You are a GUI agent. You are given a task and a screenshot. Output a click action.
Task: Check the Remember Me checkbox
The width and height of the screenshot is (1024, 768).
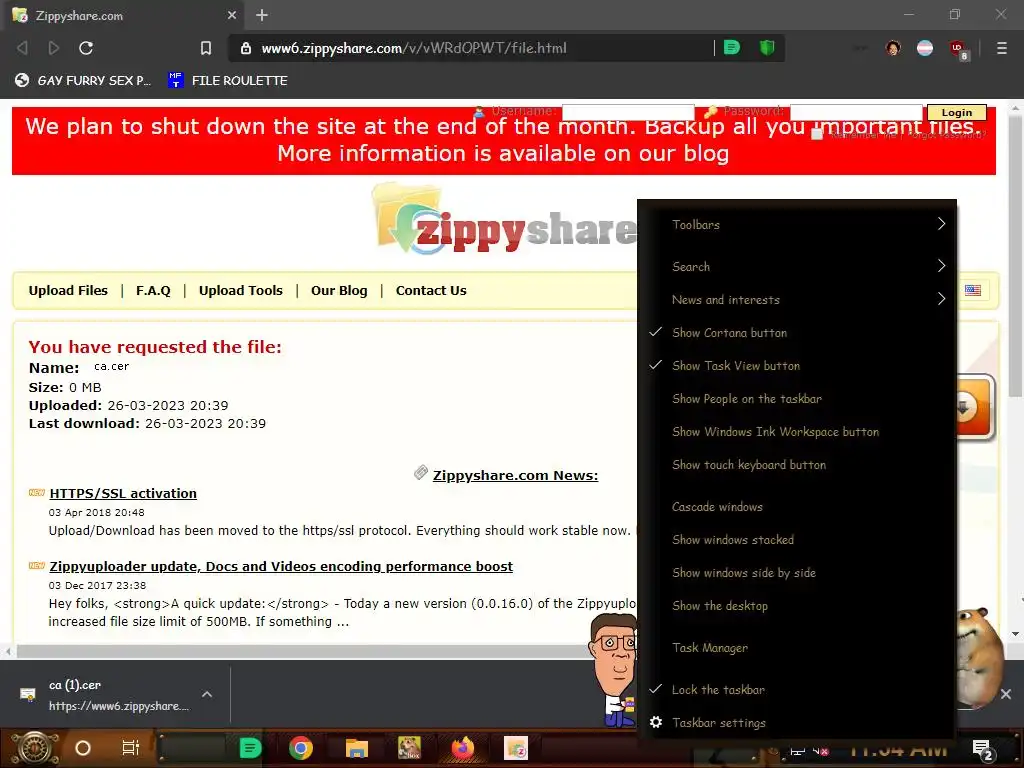(816, 134)
